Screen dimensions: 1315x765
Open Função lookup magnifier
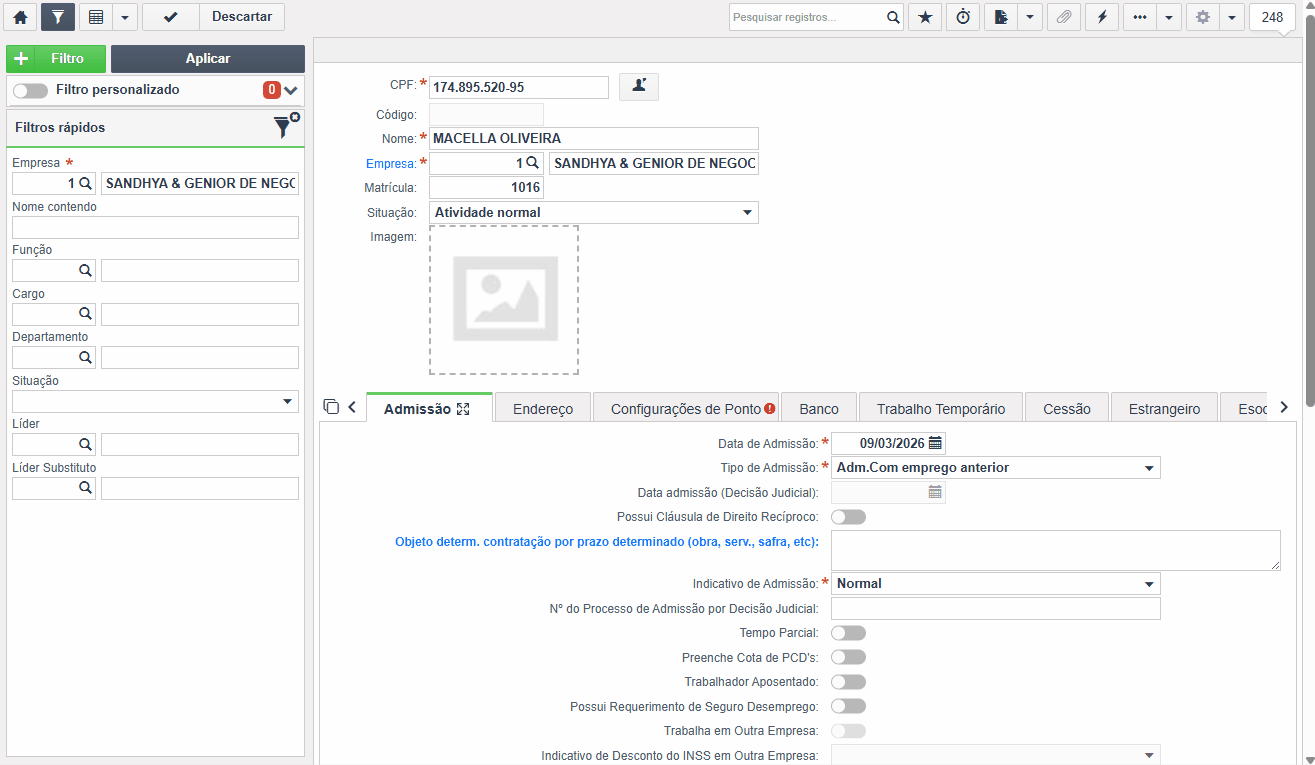(x=85, y=270)
